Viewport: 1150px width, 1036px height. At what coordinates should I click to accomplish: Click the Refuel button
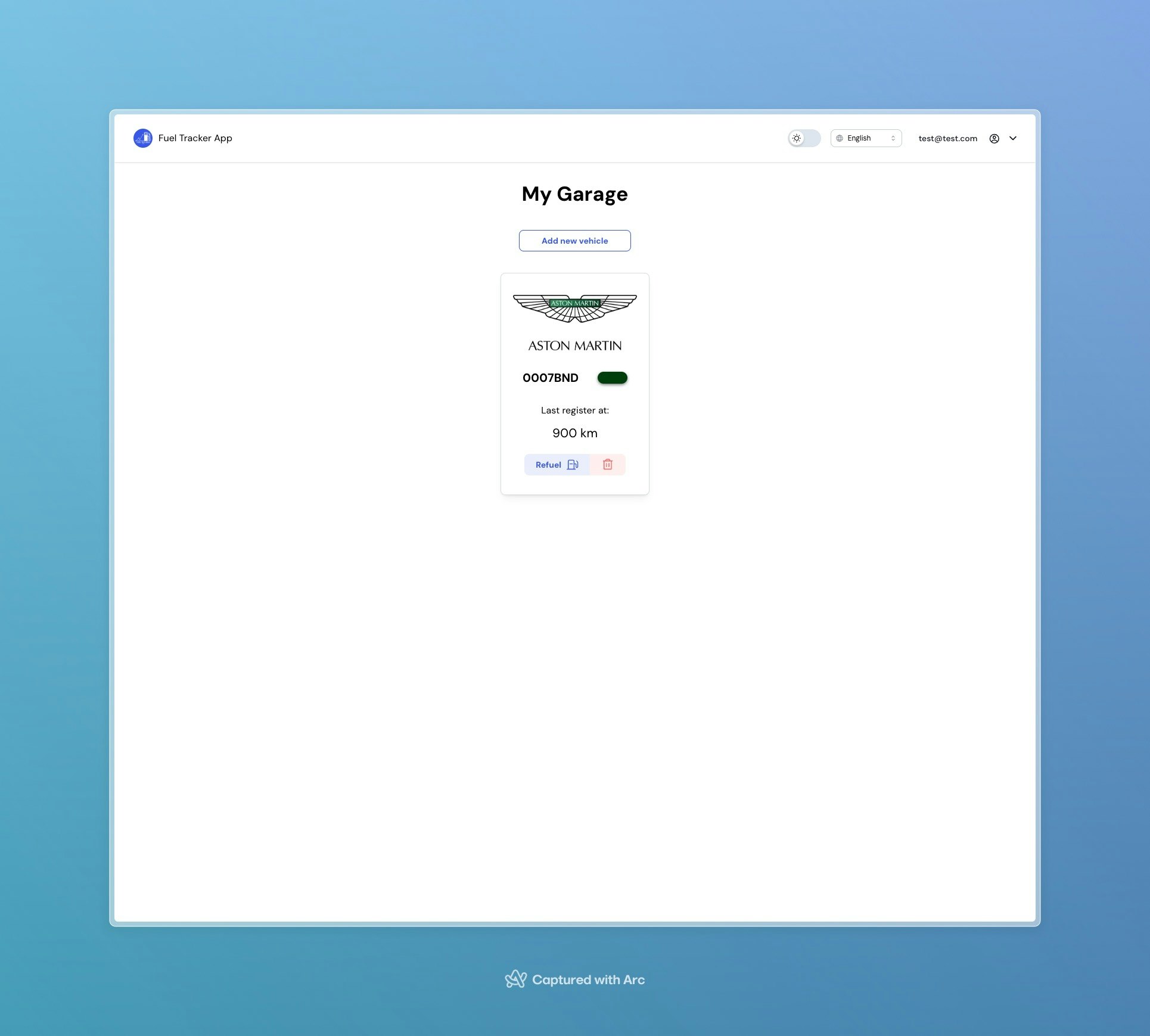click(x=557, y=465)
